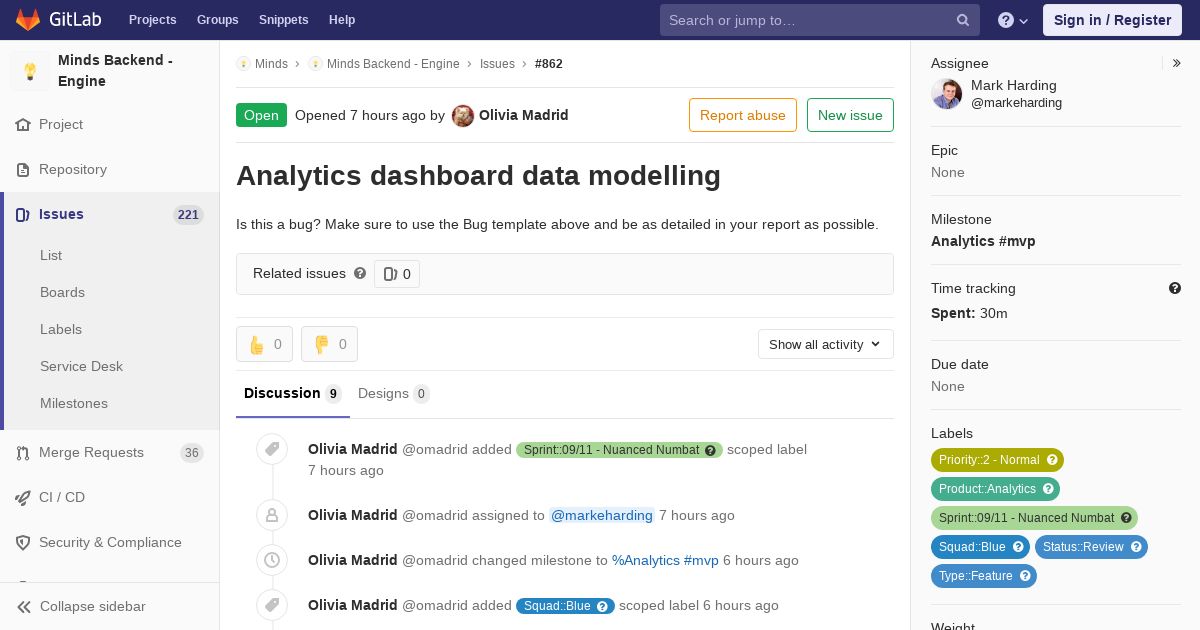Open CI / CD from the sidebar
1200x630 pixels.
62,497
